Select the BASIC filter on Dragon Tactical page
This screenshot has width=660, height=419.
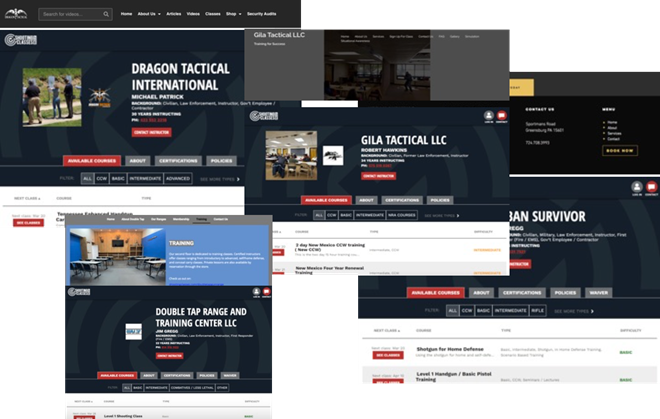point(118,179)
